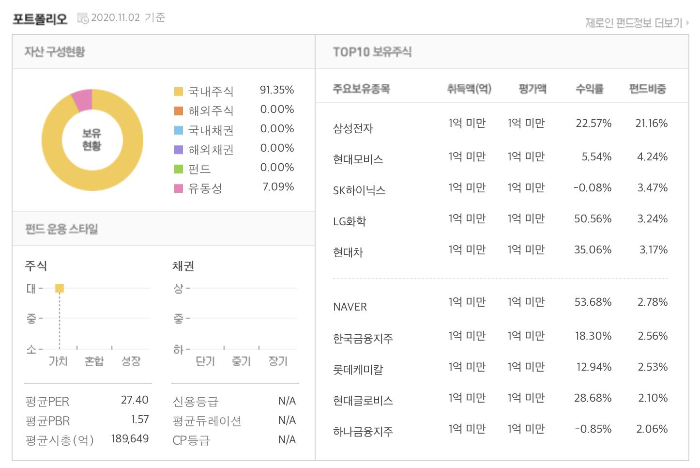The image size is (700, 468).
Task: Click the purple 해외채권 legend swatch
Action: click(178, 150)
